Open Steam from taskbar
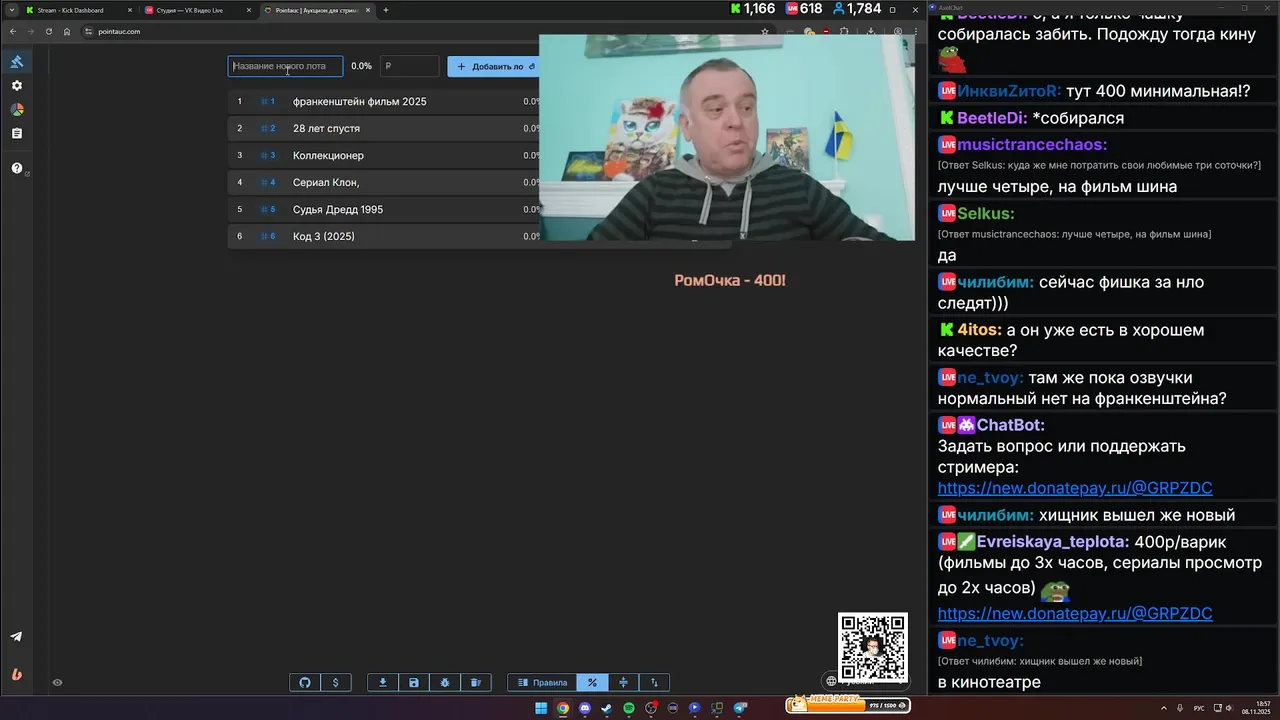The width and height of the screenshot is (1280, 720). (607, 708)
